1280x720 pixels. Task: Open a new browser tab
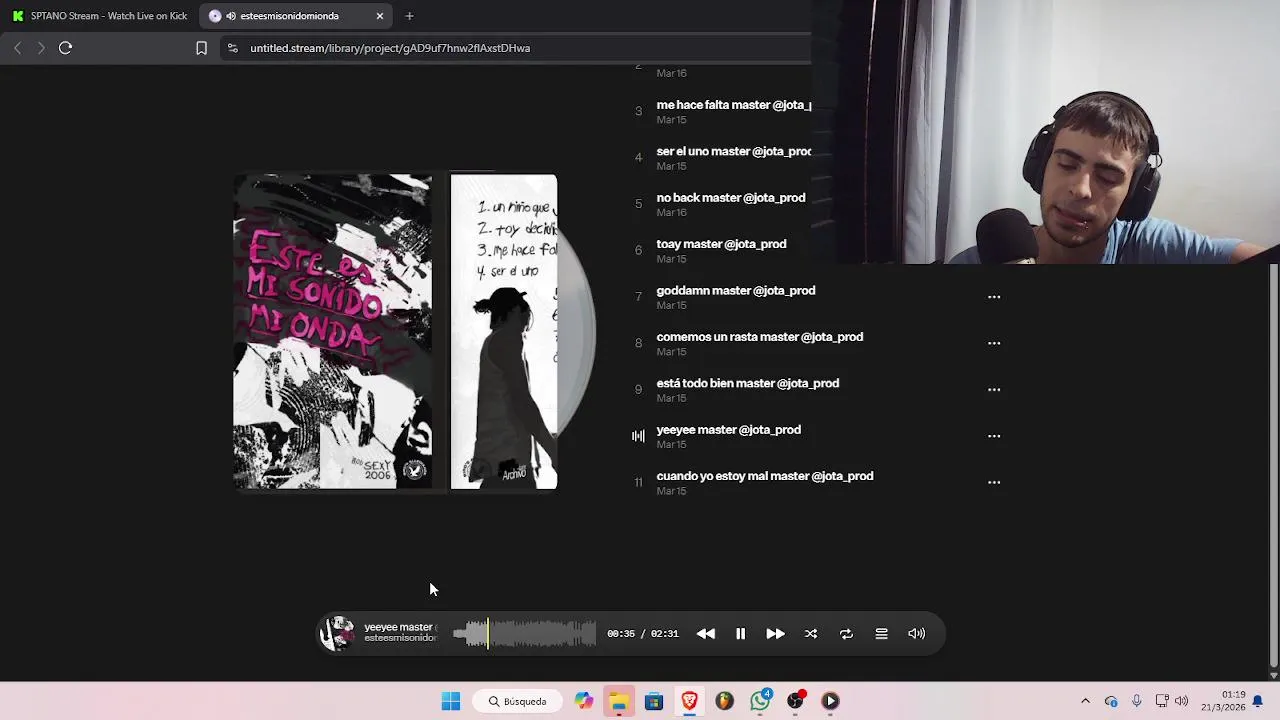click(409, 16)
